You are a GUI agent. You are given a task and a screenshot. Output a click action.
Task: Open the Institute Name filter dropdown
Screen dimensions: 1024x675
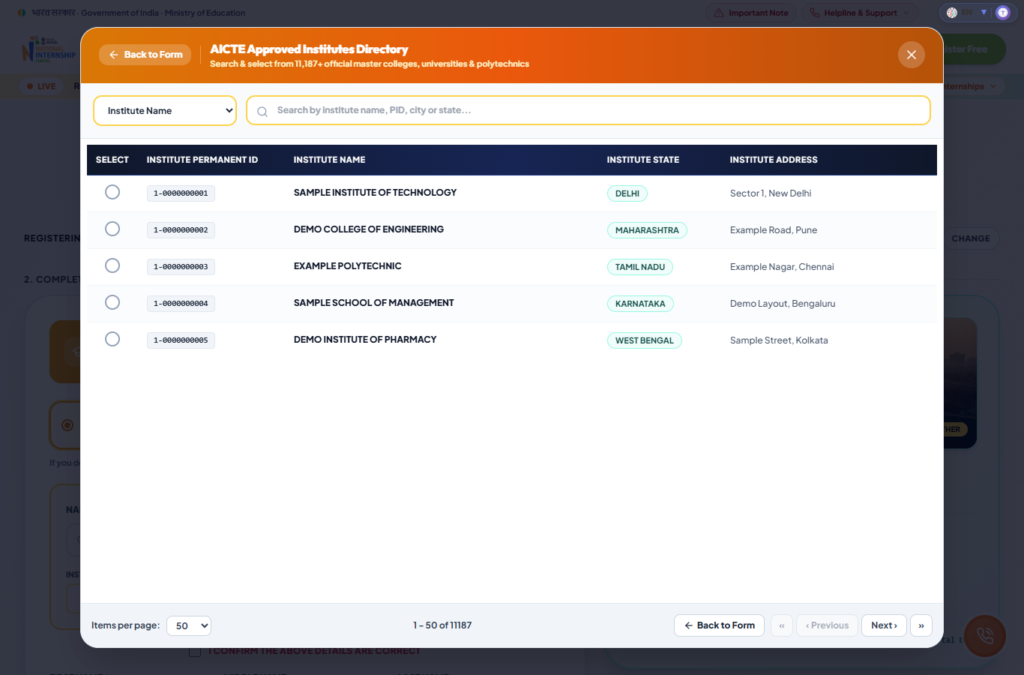165,111
